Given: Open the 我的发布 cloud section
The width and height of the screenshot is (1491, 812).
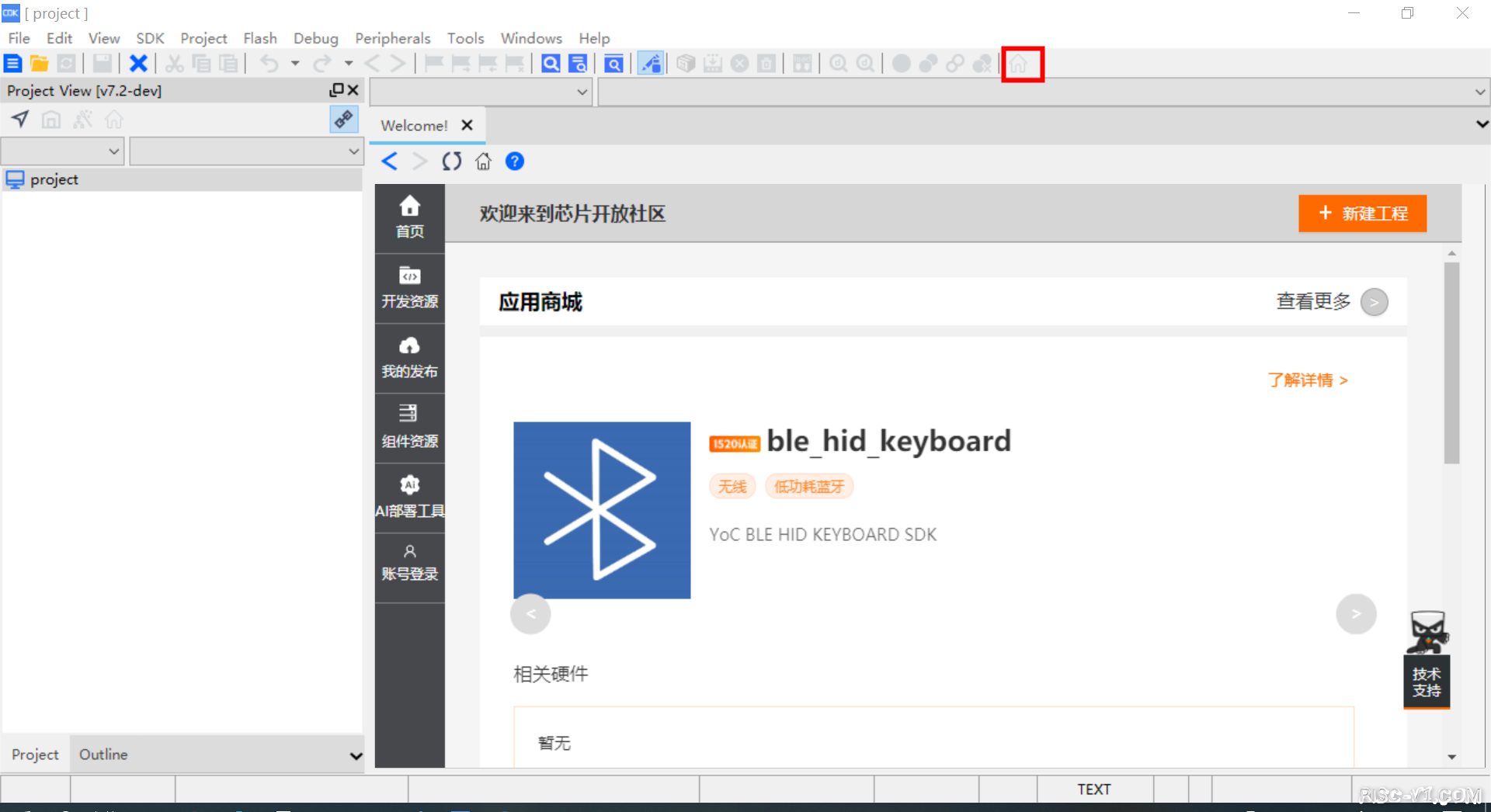Looking at the screenshot, I should click(409, 357).
